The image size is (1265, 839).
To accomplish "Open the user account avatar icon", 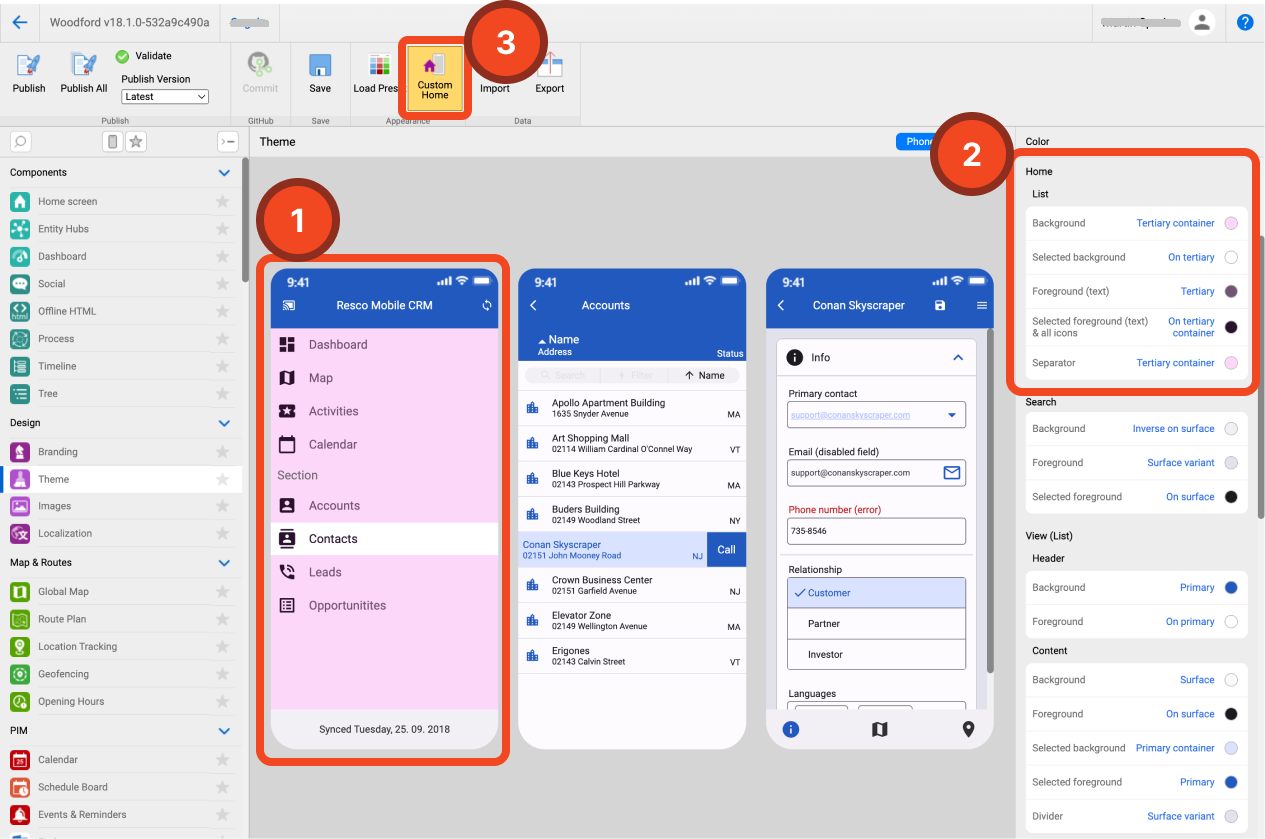I will 1202,22.
